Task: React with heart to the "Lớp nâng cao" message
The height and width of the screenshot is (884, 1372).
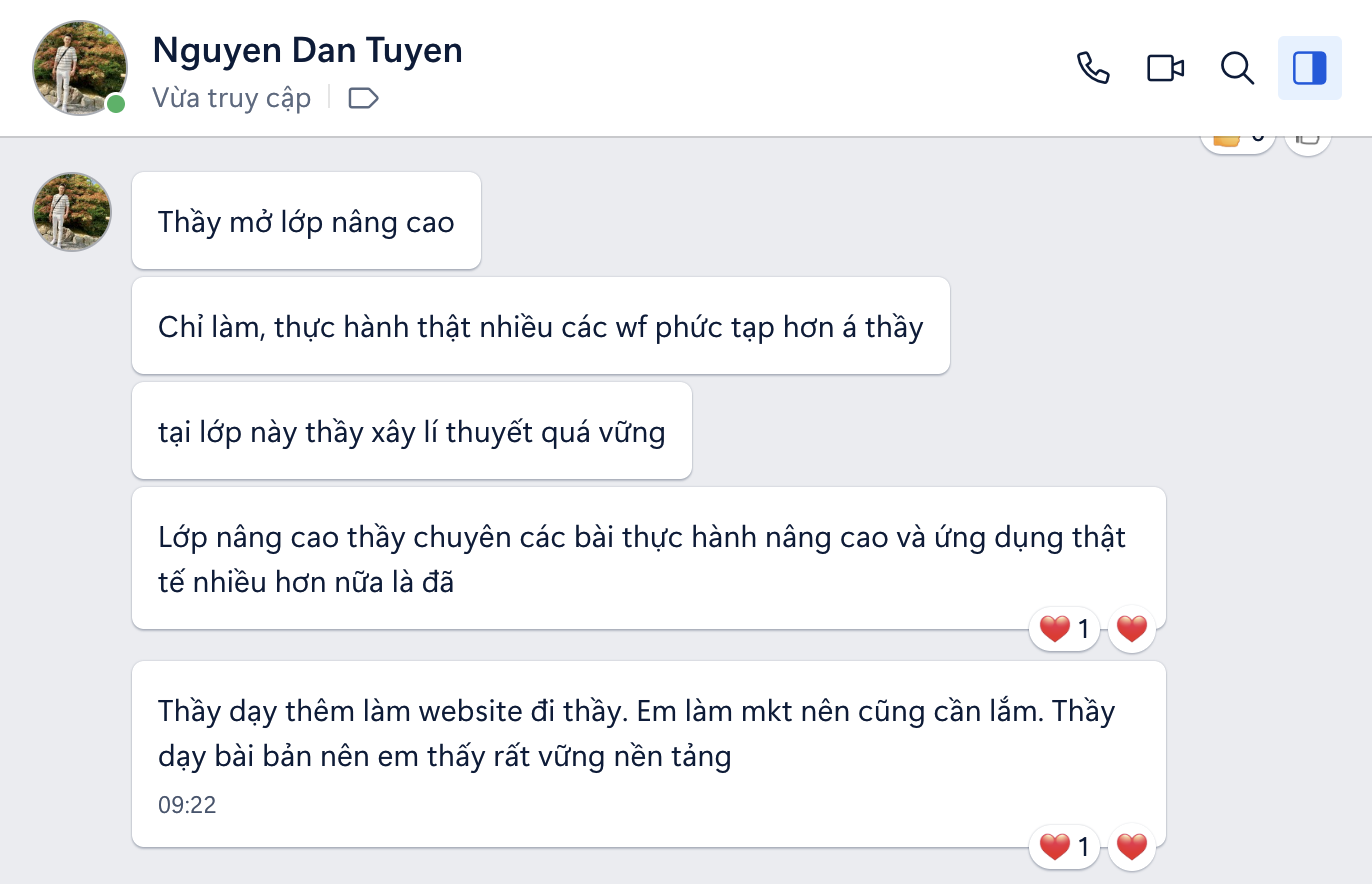Action: click(1131, 629)
